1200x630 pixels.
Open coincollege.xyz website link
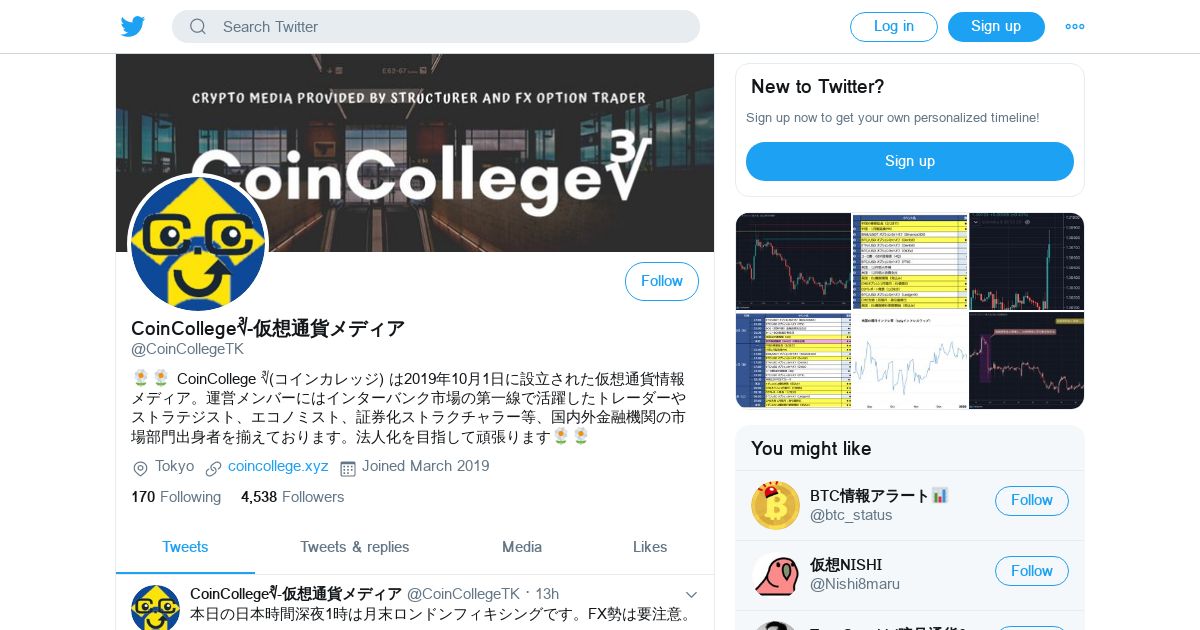click(278, 466)
